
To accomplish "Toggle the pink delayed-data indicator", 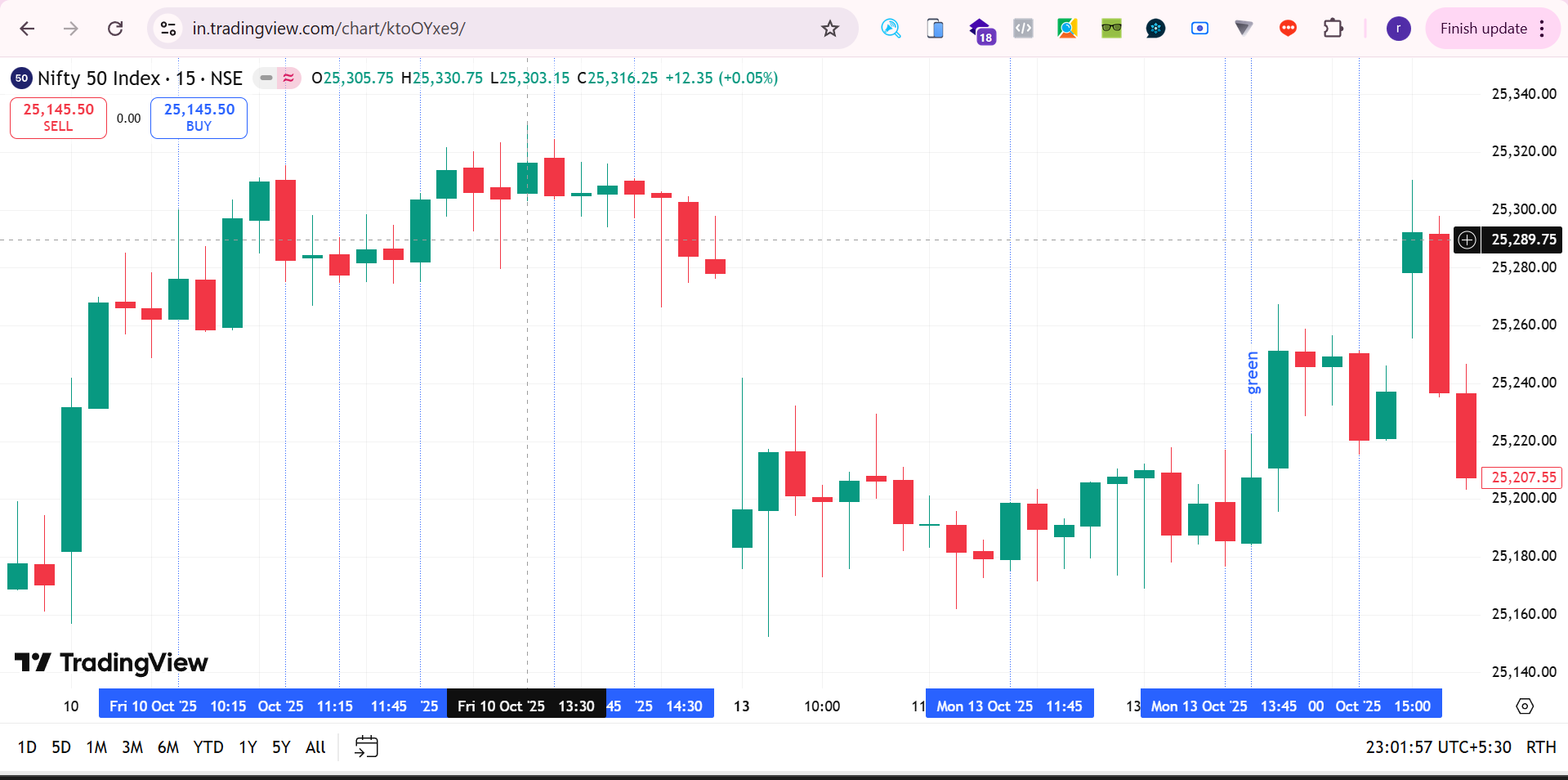I will click(x=288, y=78).
